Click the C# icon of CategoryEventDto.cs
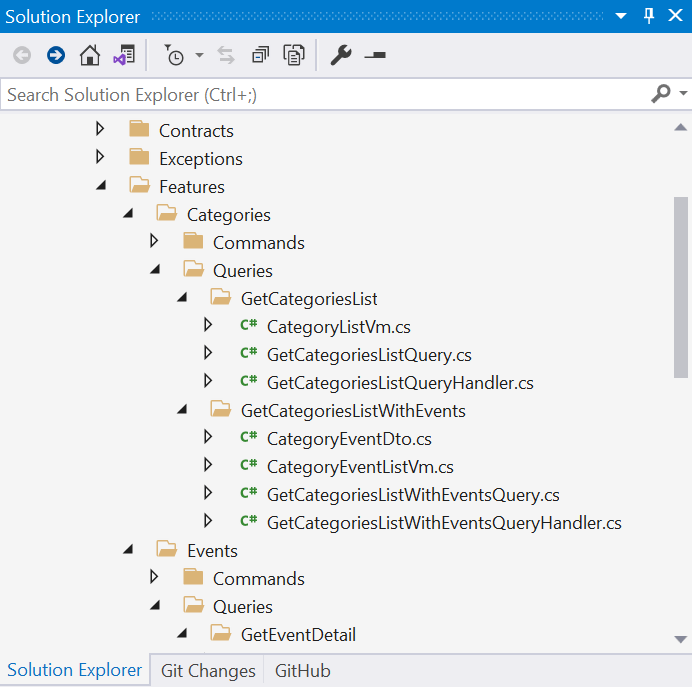Screen dimensions: 692x687 [x=248, y=437]
